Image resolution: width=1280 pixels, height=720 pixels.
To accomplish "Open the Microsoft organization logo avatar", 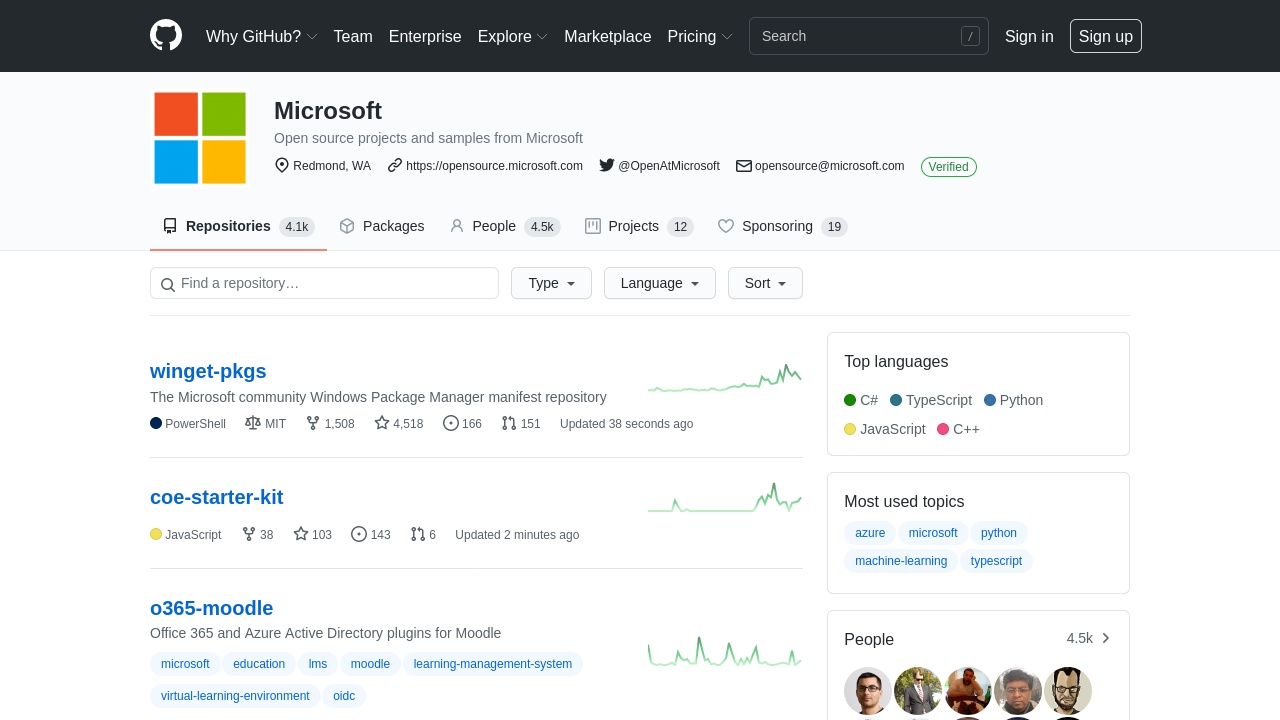I will pos(200,138).
